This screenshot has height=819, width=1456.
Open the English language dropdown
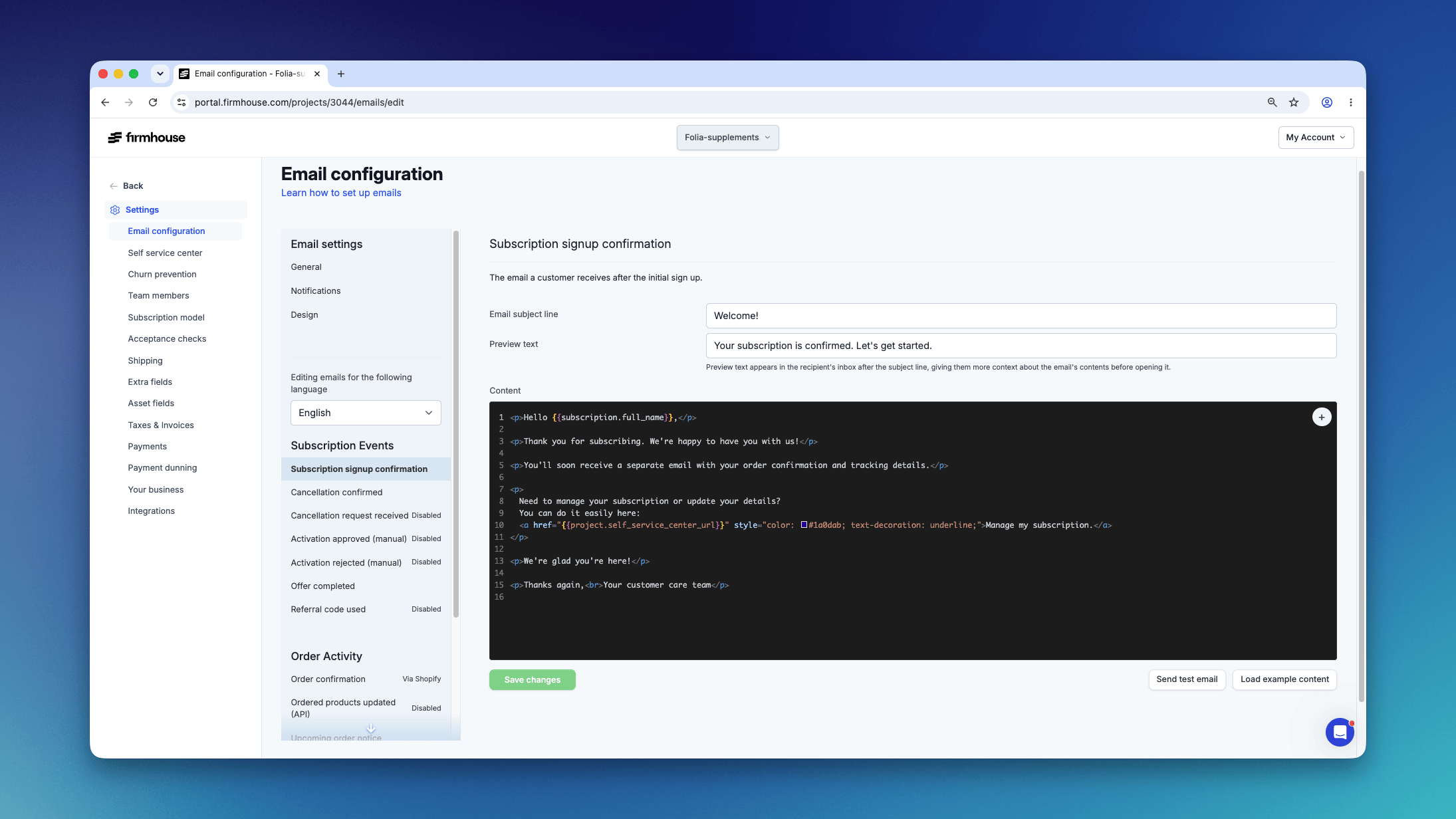click(x=366, y=413)
